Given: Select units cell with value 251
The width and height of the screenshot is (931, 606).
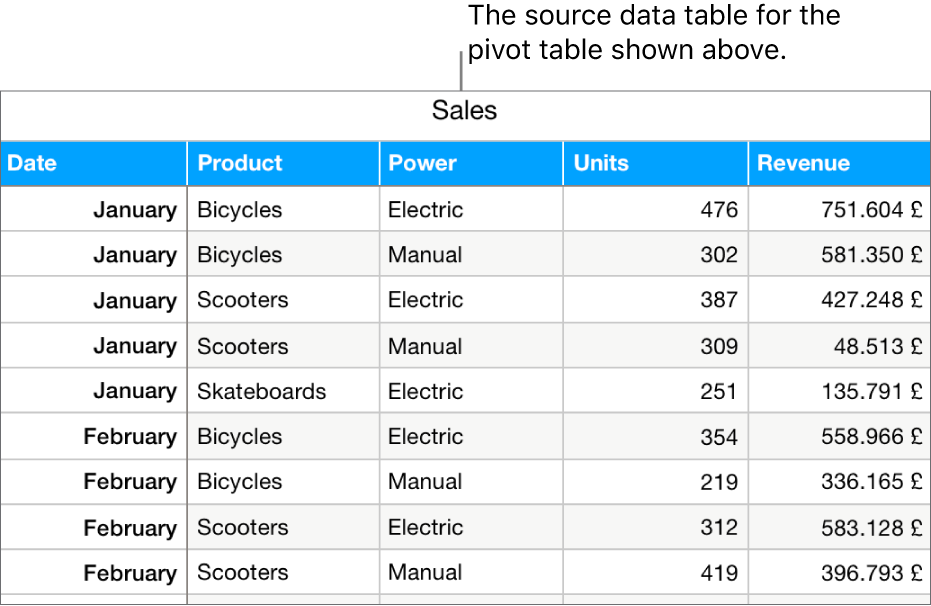Looking at the screenshot, I should [x=655, y=391].
